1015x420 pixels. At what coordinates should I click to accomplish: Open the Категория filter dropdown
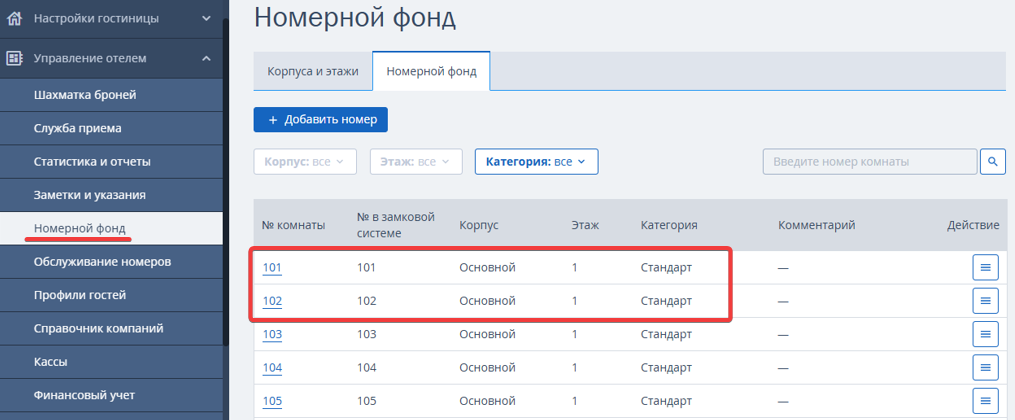537,162
